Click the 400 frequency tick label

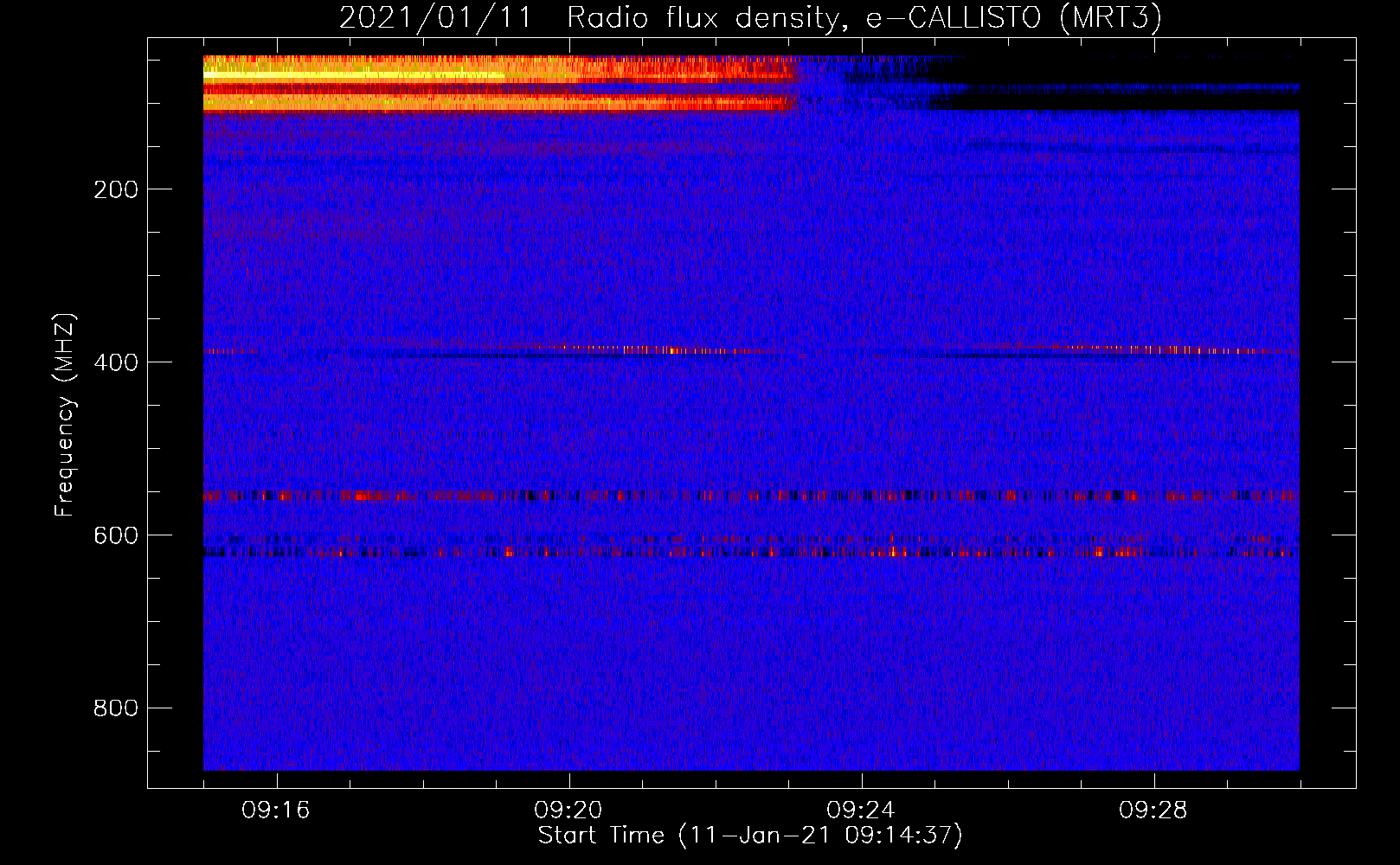tap(116, 362)
